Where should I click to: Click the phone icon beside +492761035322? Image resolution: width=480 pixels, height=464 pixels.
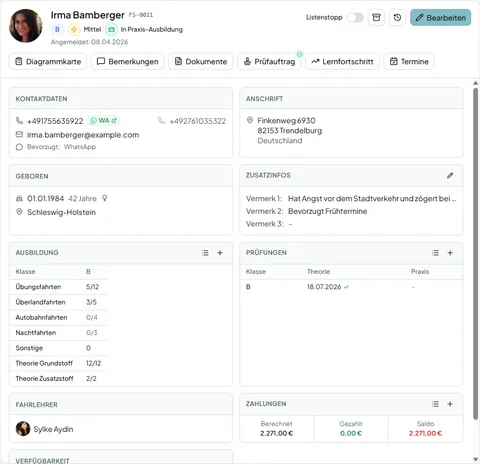pos(161,121)
